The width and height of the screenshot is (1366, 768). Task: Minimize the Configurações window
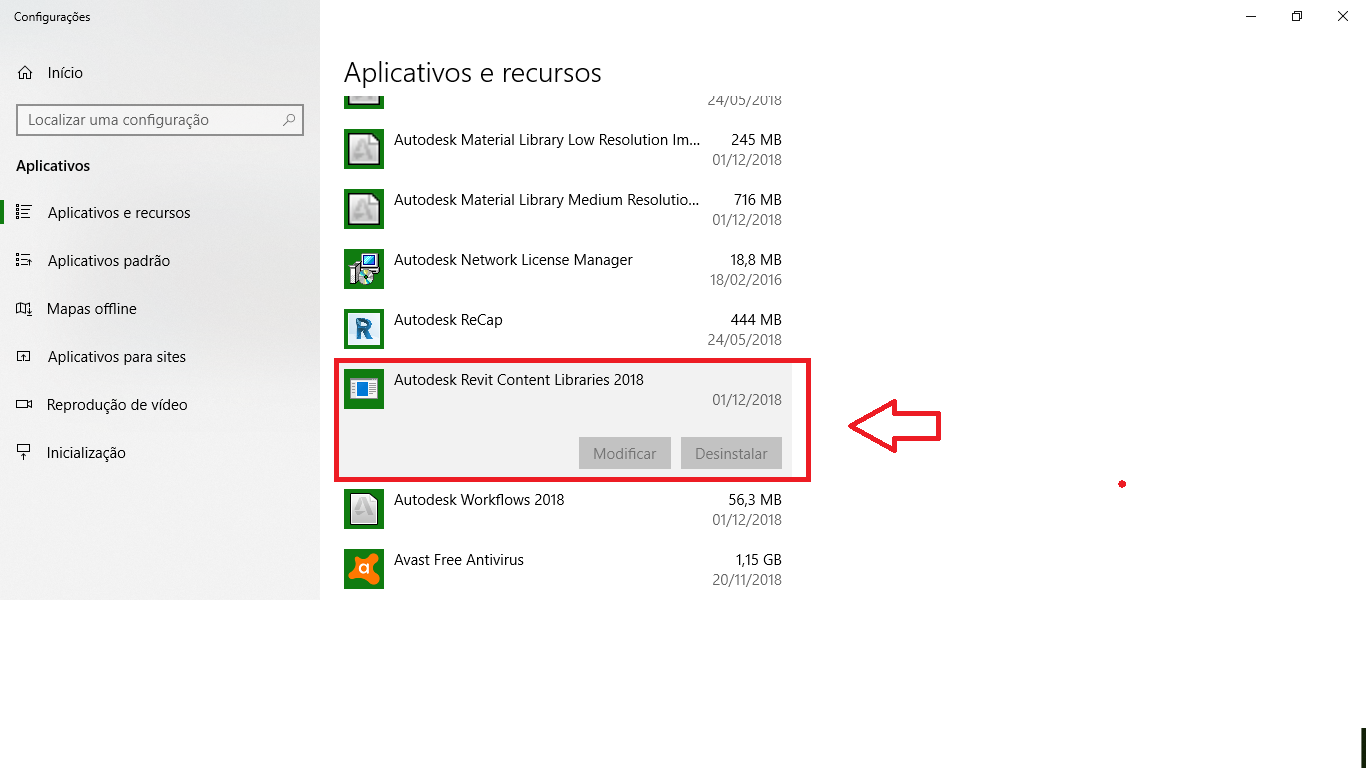tap(1251, 16)
